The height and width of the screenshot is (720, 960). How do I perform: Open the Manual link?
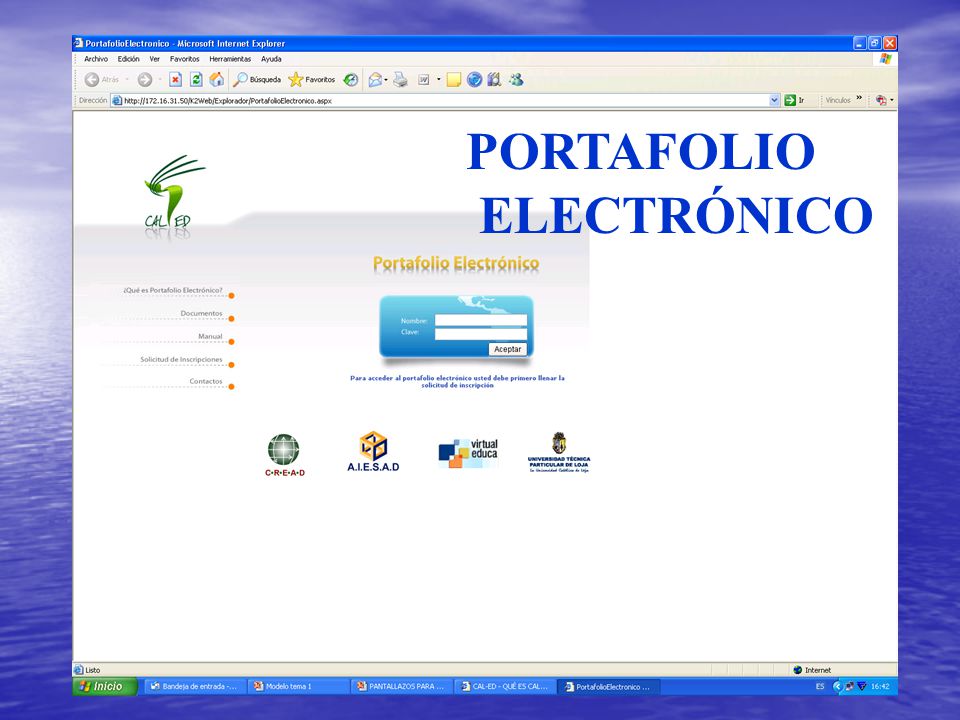210,336
